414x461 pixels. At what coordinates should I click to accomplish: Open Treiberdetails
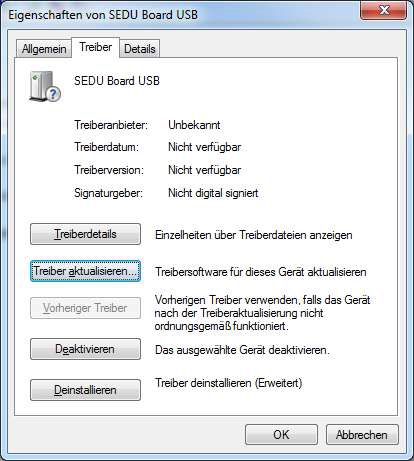85,234
